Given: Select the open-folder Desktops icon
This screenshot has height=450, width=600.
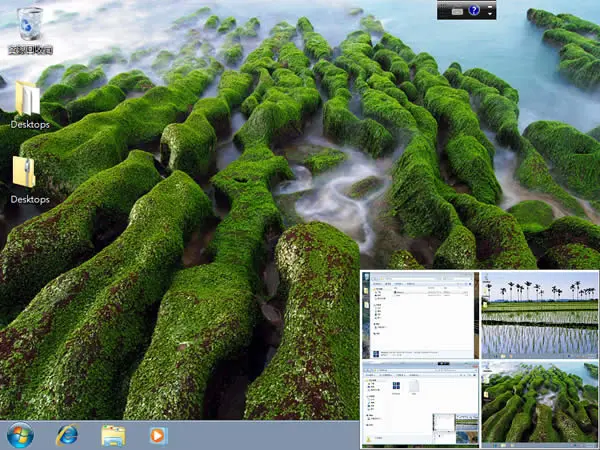Looking at the screenshot, I should tap(28, 98).
